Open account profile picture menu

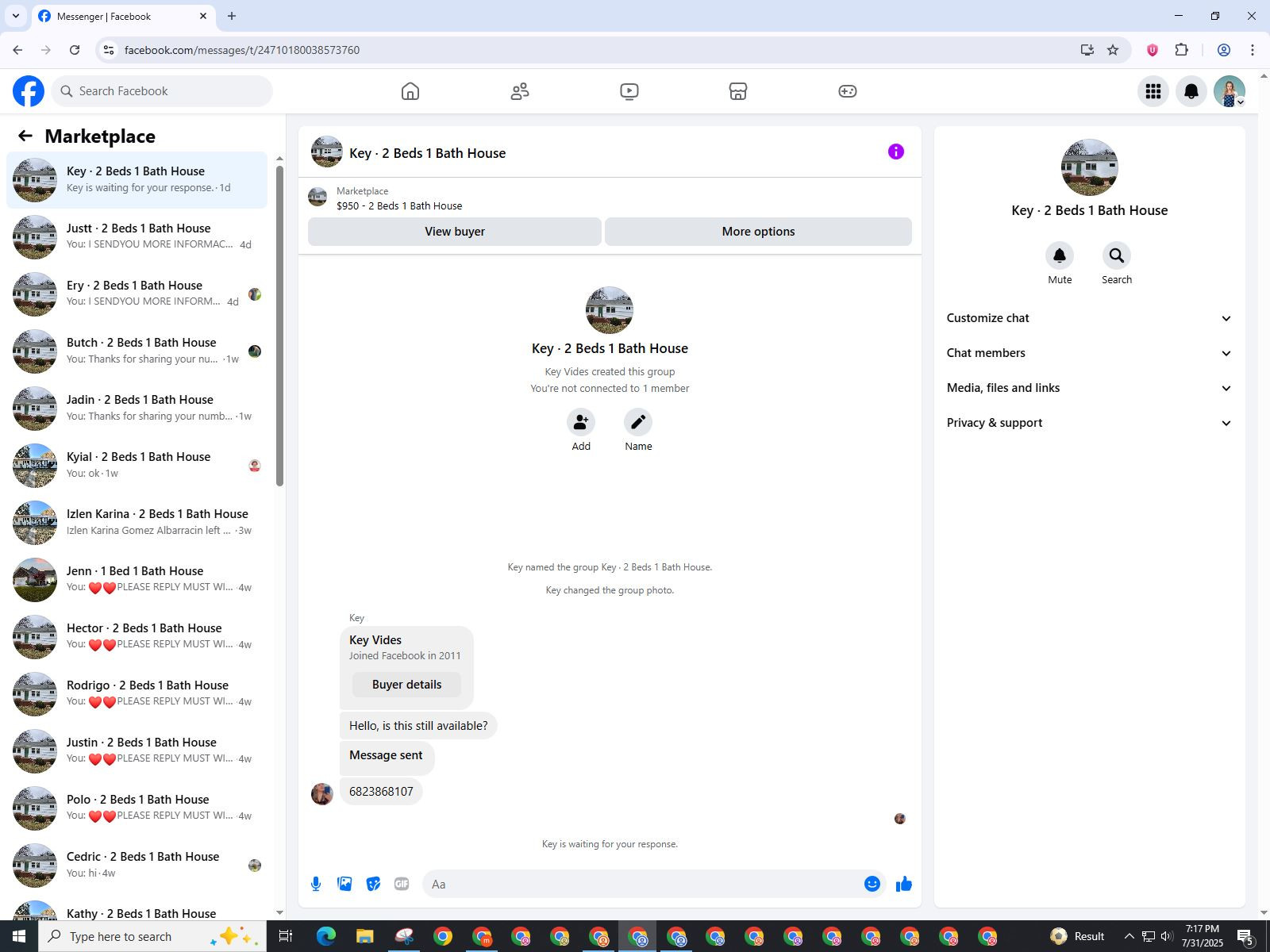[1230, 91]
